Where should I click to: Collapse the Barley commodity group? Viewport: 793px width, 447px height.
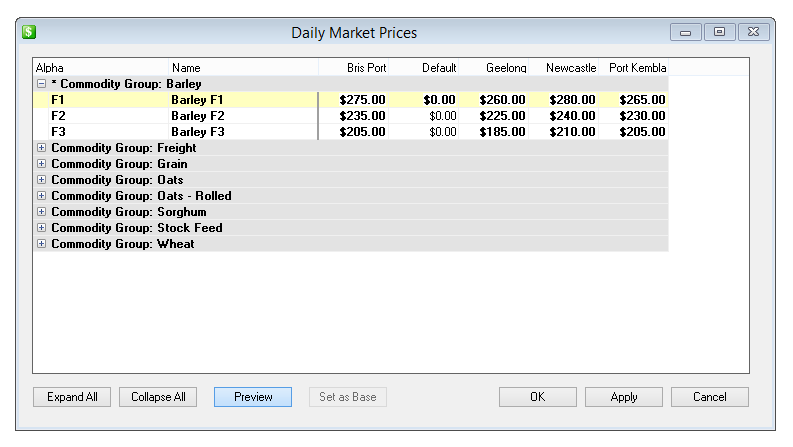point(41,84)
